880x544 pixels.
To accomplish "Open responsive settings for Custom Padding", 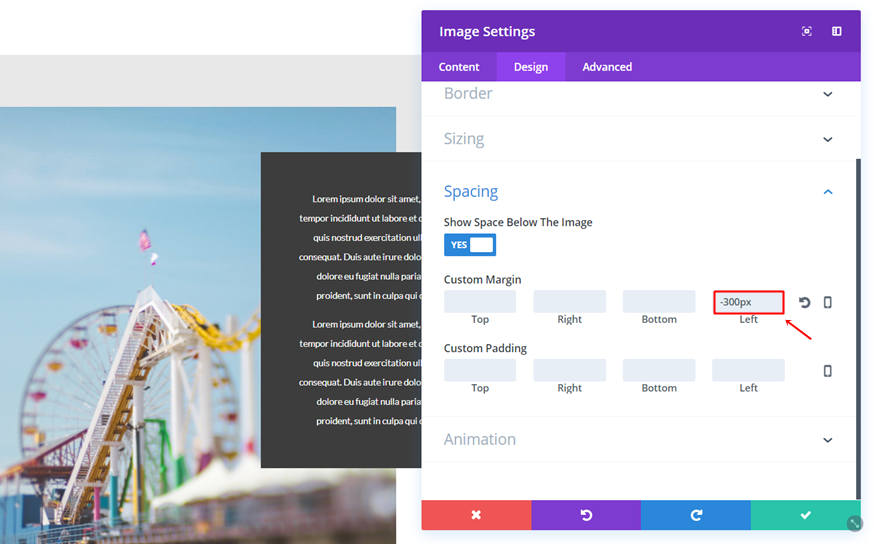I will 827,371.
